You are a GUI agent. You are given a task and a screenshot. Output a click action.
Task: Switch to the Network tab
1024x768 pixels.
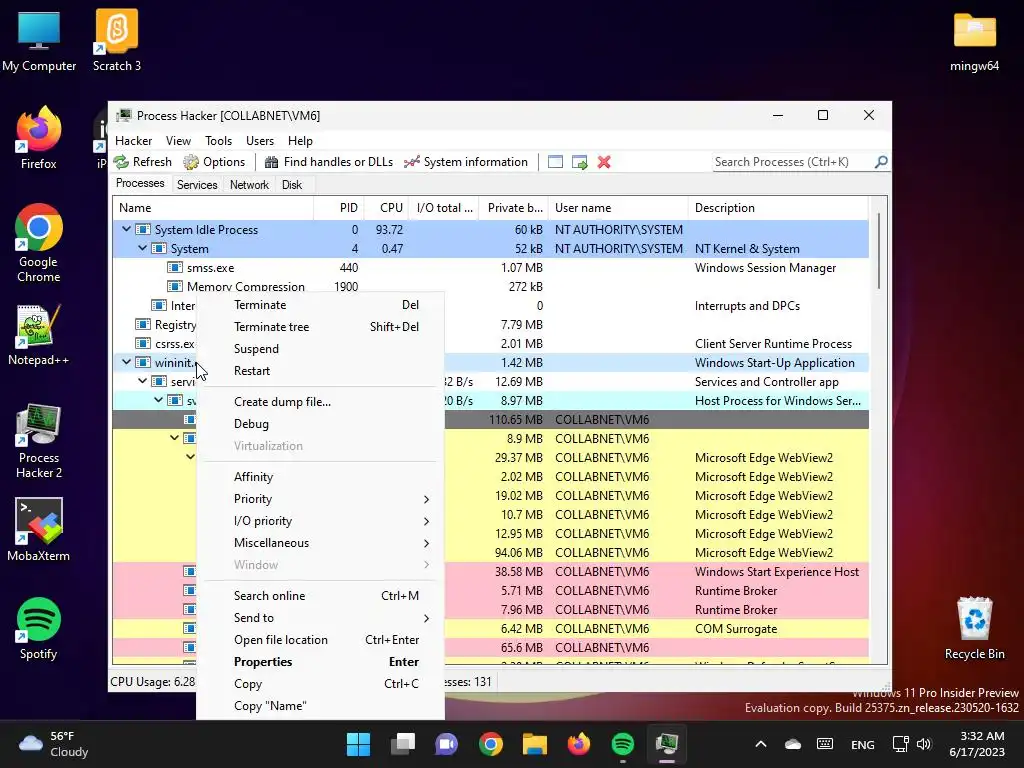pos(249,185)
